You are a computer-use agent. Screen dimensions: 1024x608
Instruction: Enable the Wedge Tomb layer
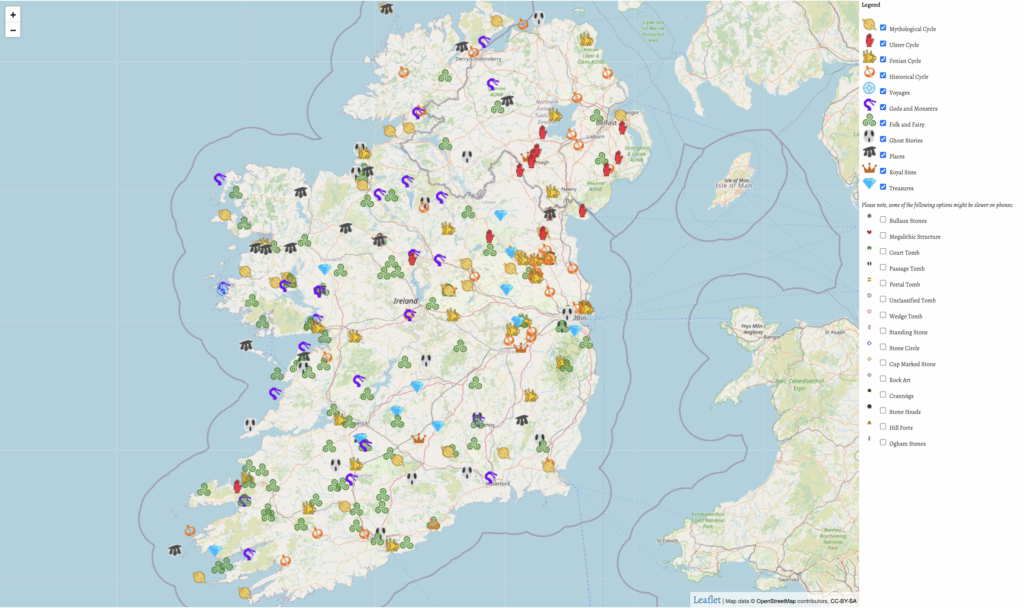pyautogui.click(x=883, y=315)
